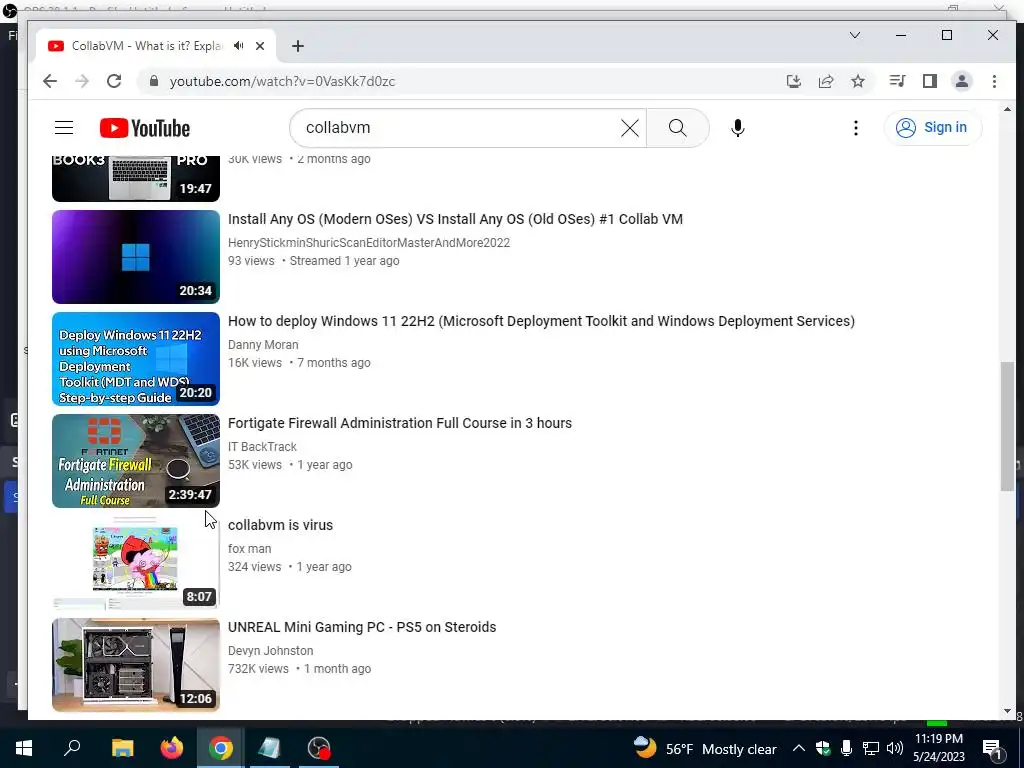View site info via lock icon

(x=154, y=81)
